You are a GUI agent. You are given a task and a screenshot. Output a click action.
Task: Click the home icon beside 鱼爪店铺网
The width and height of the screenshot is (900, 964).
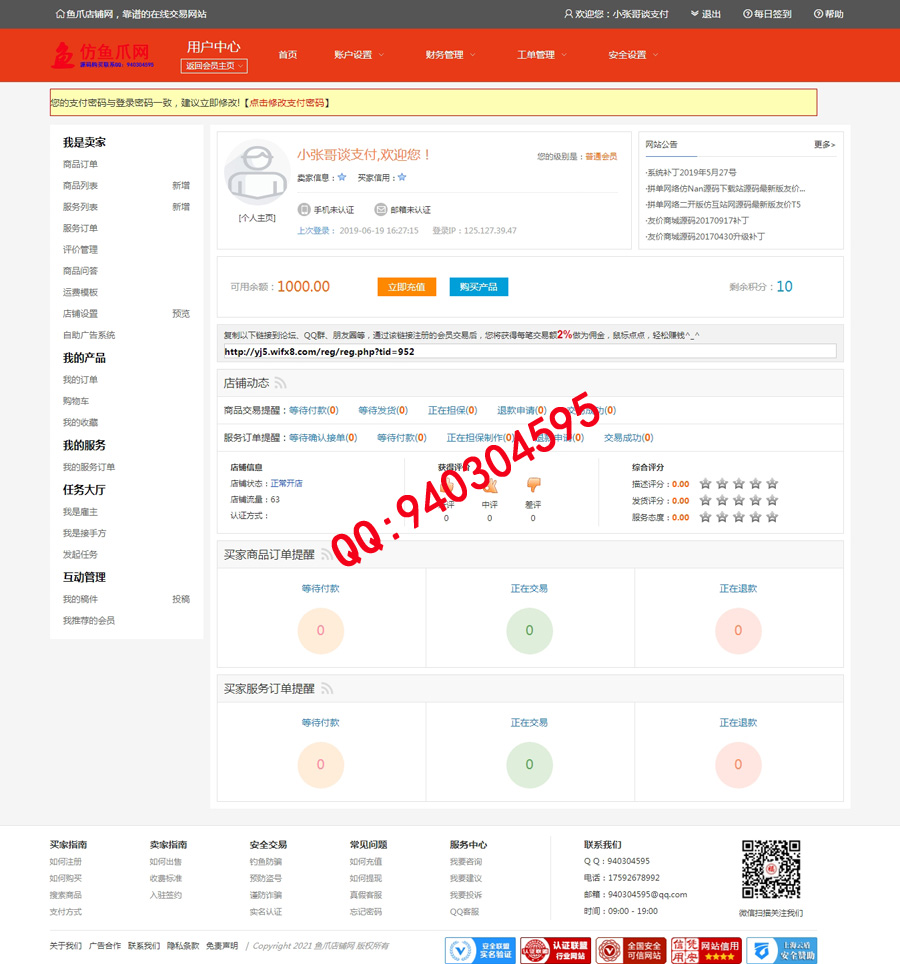click(x=59, y=14)
